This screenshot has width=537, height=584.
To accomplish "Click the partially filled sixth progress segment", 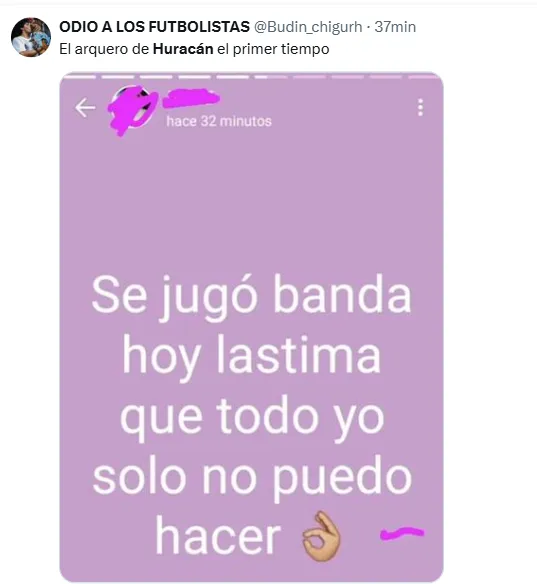I will point(271,77).
